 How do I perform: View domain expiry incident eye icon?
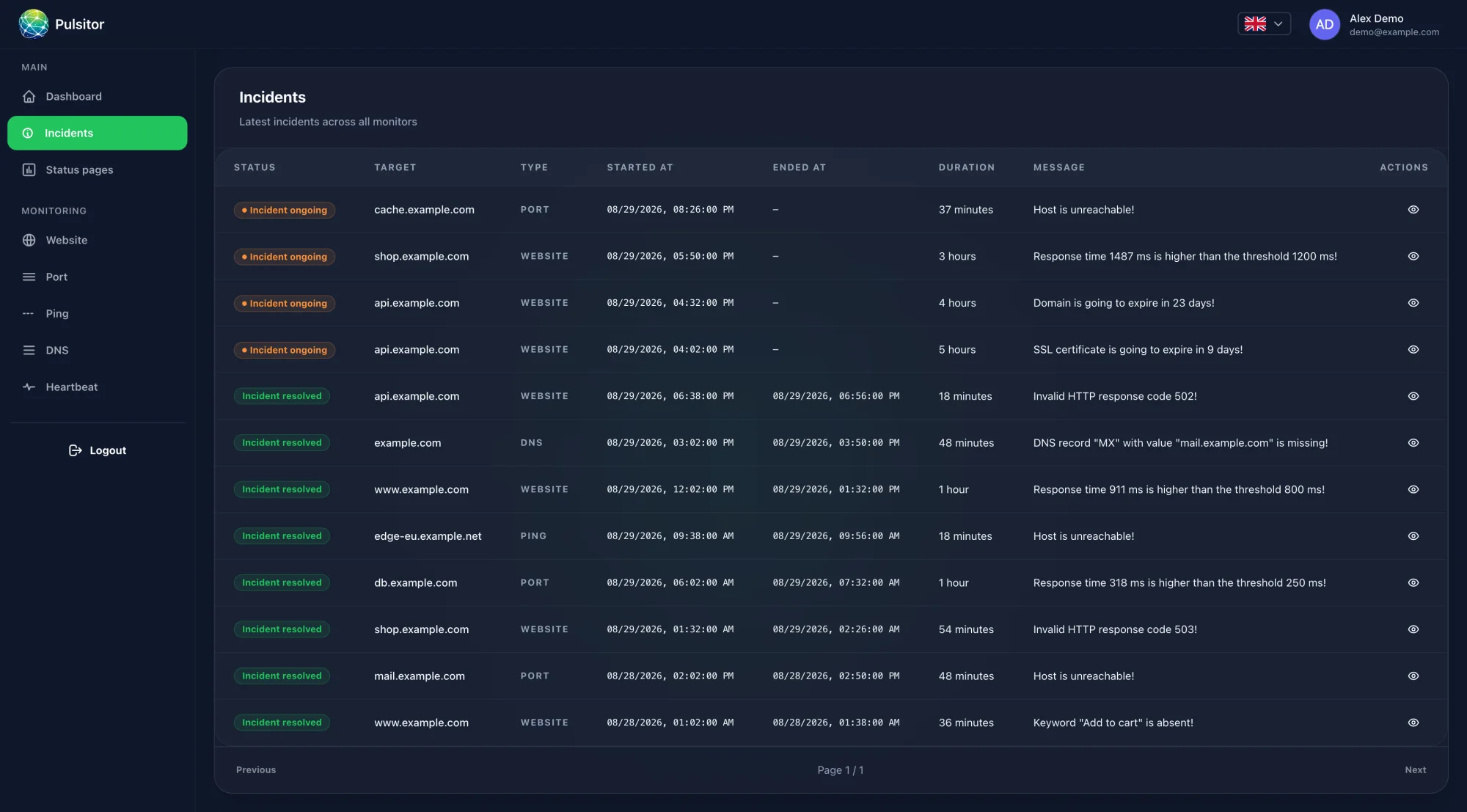(1413, 303)
